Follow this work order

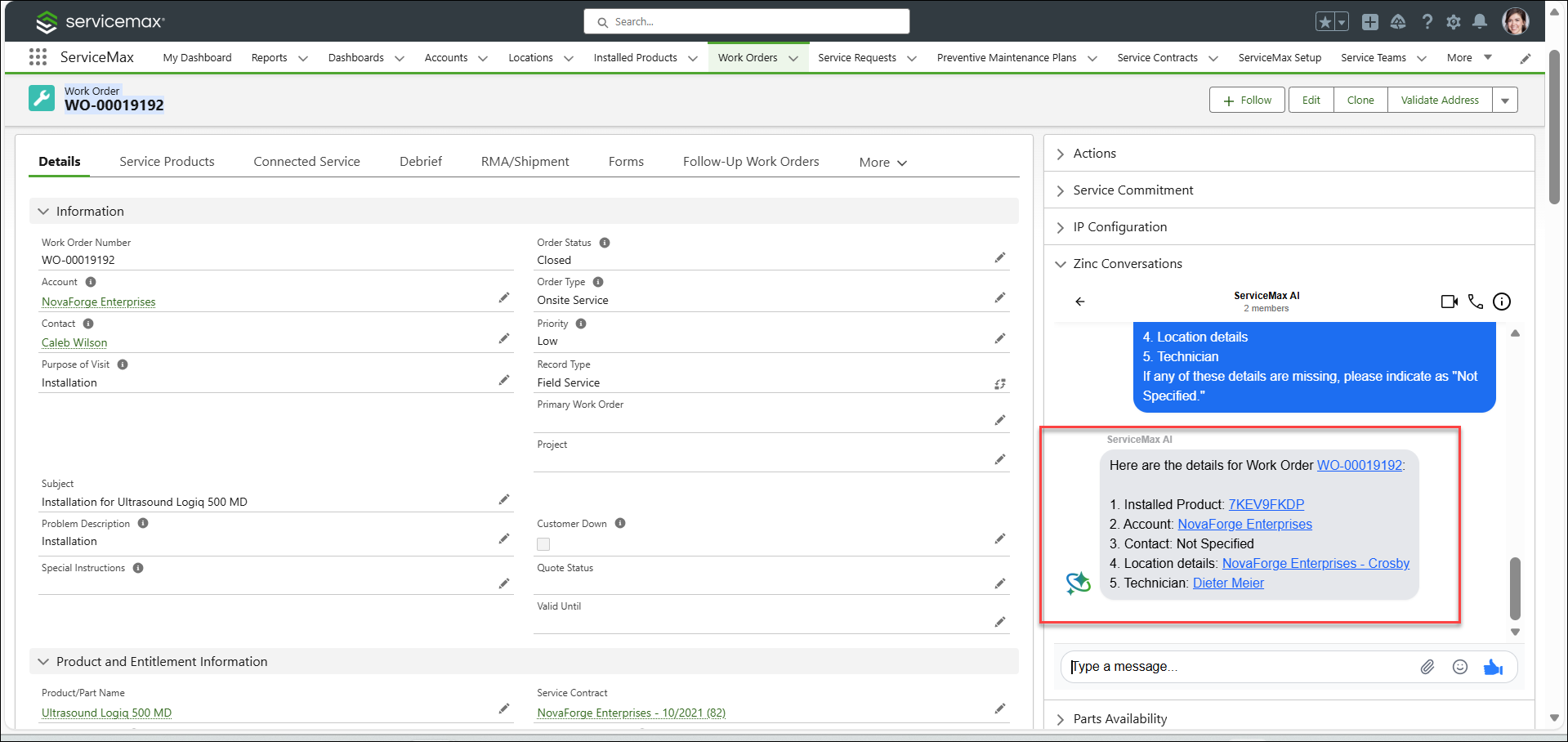[x=1247, y=101]
